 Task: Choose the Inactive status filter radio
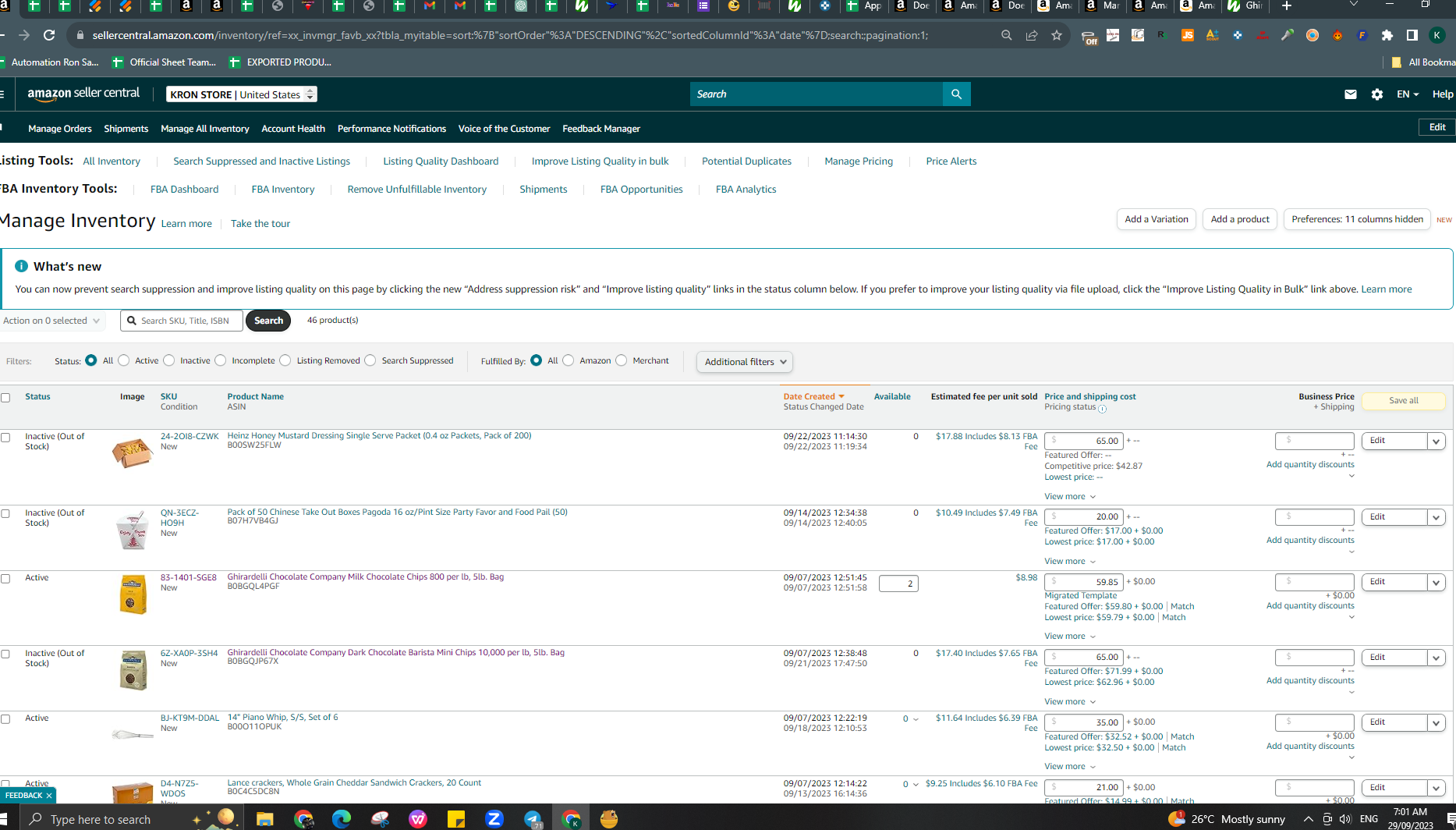tap(169, 360)
